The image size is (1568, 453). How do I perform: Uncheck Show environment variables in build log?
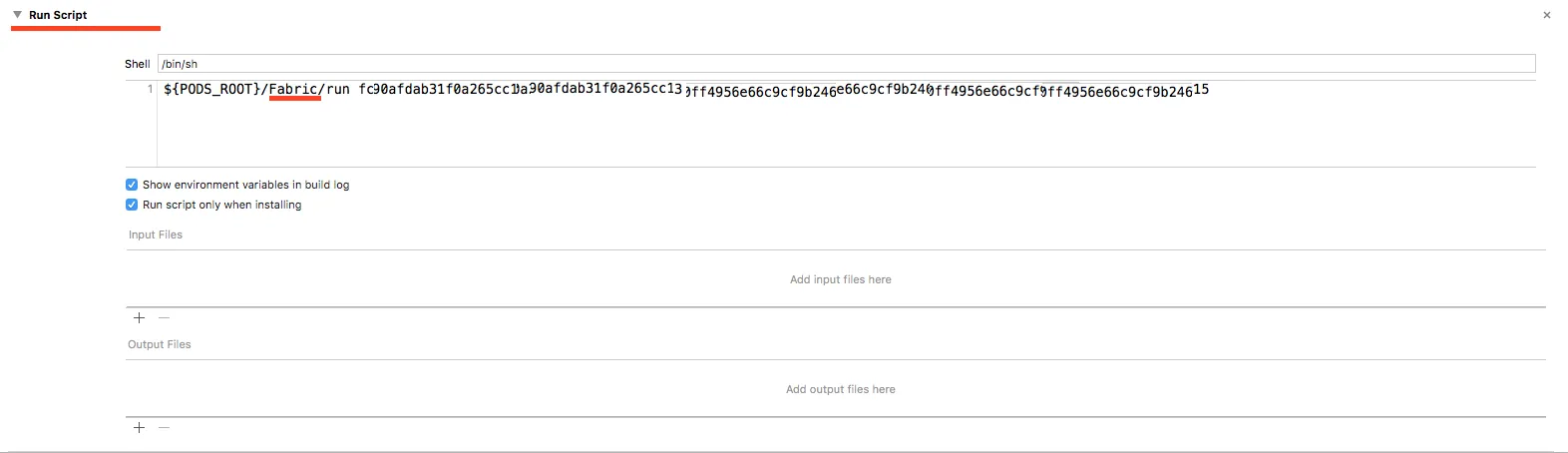point(132,185)
